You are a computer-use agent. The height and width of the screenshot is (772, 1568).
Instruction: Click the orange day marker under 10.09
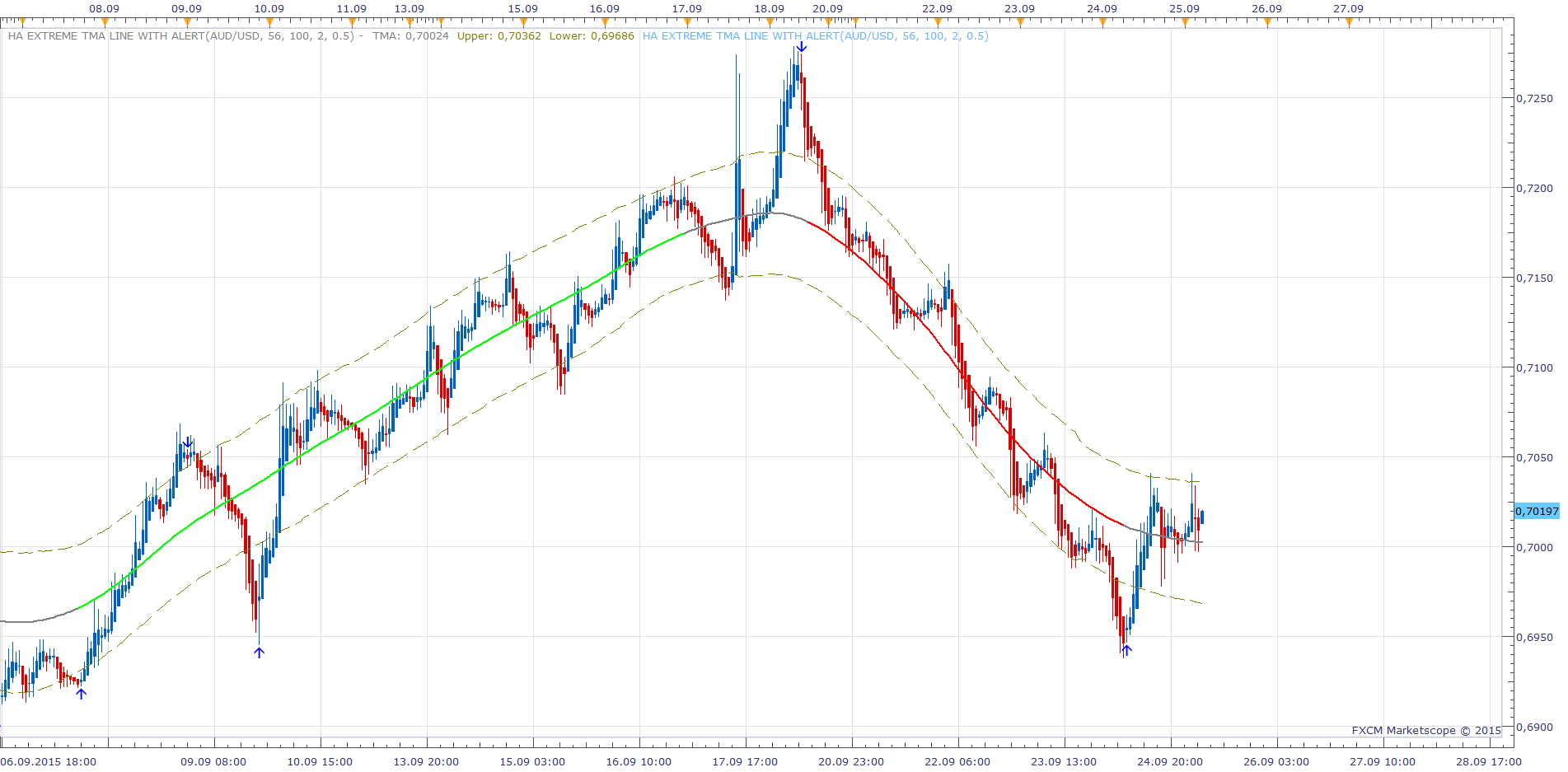point(269,22)
